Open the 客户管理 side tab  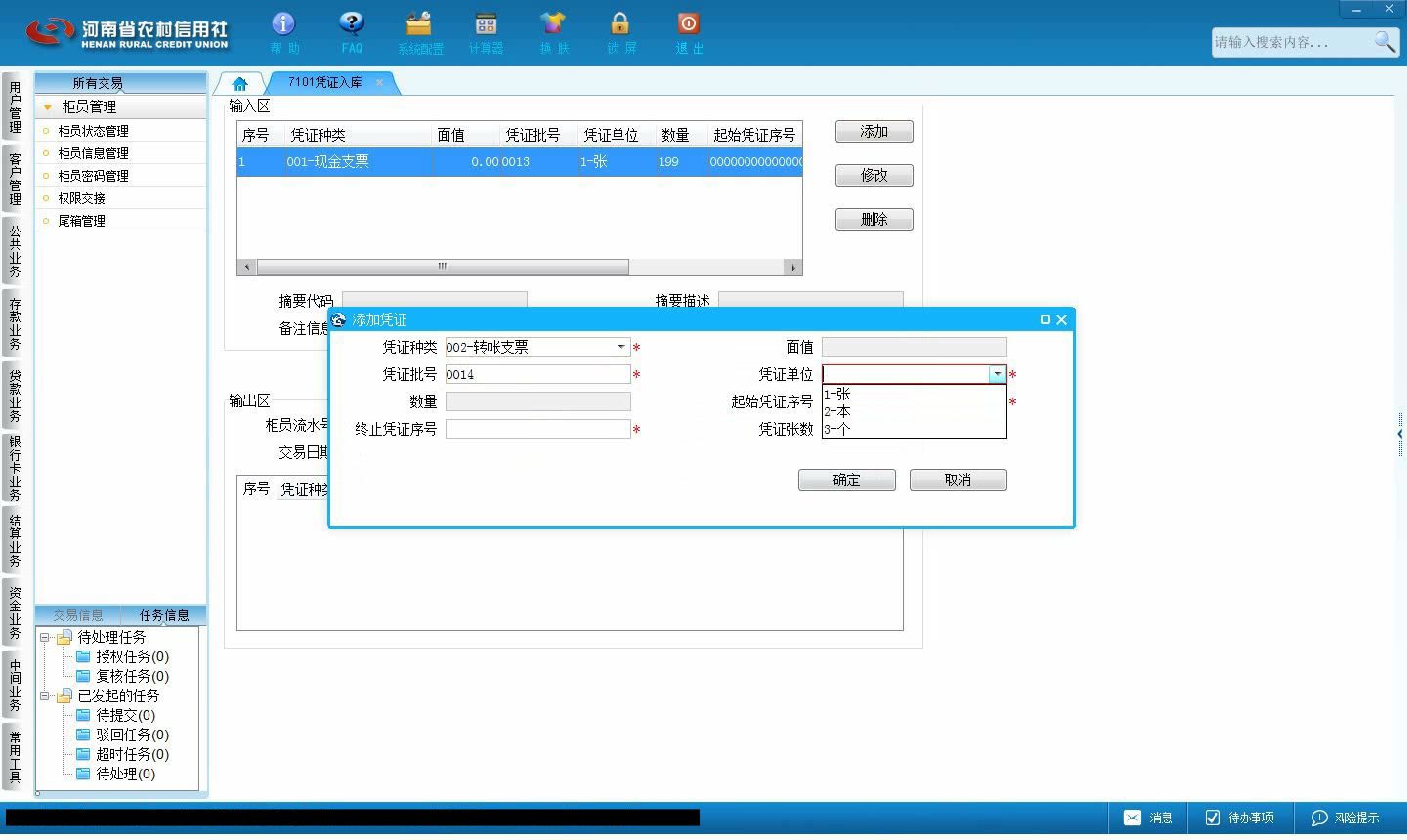coord(15,179)
